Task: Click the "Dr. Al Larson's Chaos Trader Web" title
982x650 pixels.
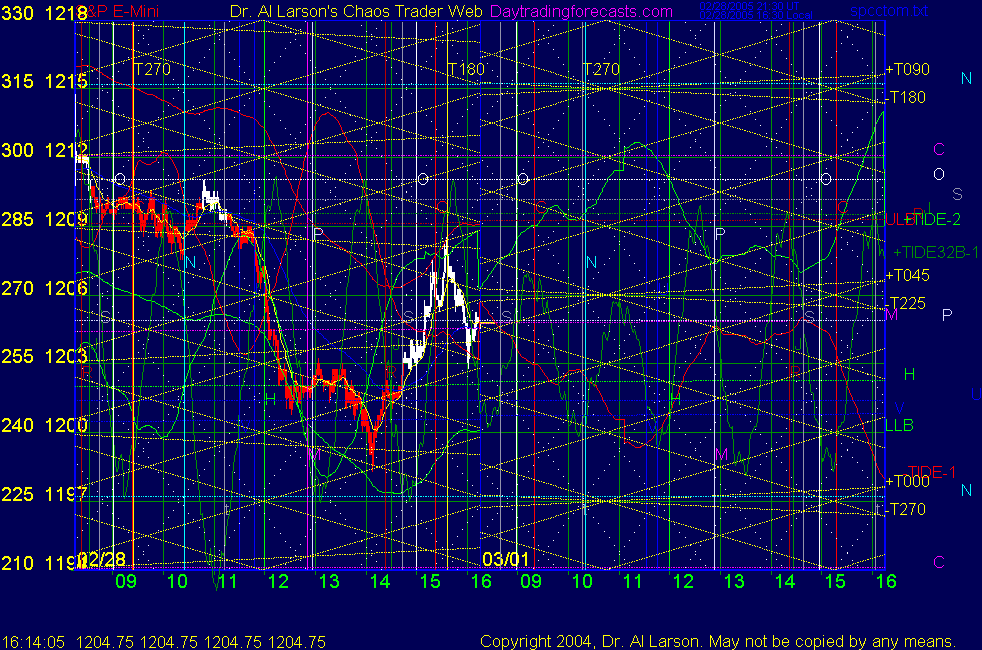Action: point(356,11)
